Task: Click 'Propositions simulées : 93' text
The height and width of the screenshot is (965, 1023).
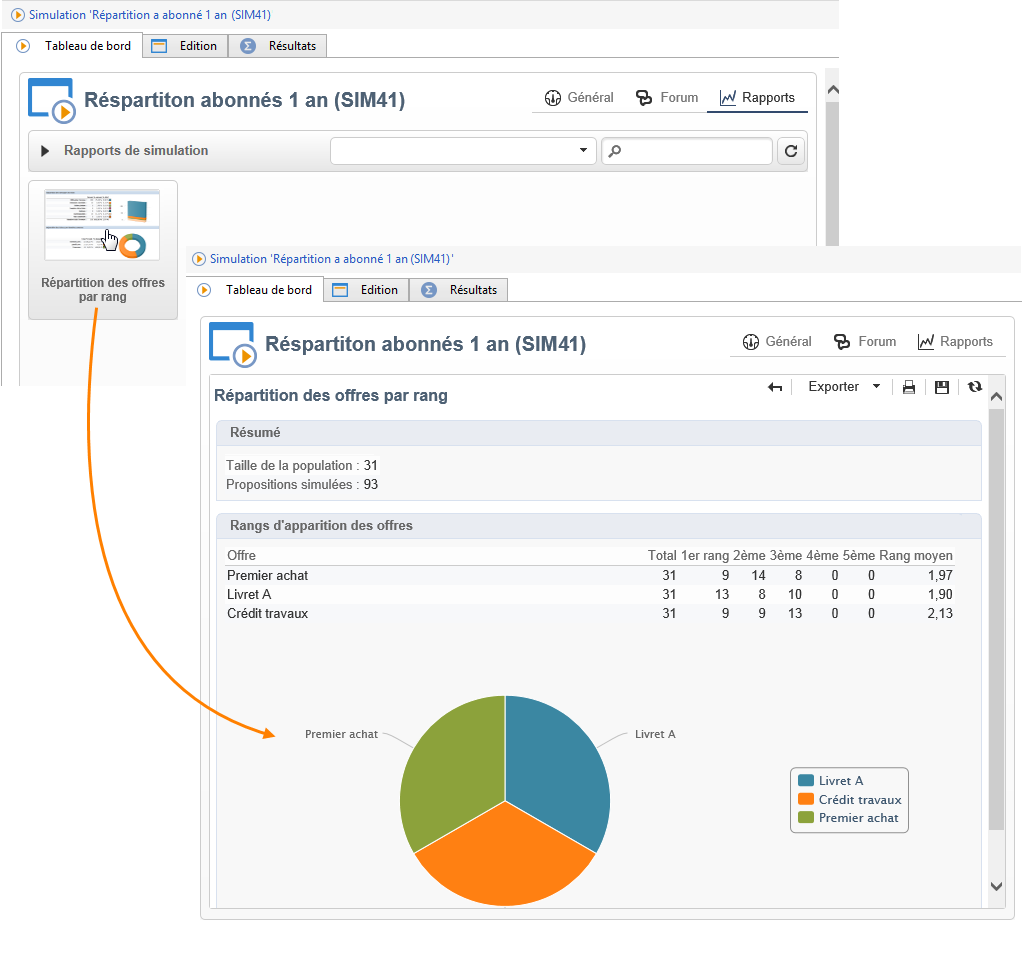Action: pyautogui.click(x=302, y=484)
